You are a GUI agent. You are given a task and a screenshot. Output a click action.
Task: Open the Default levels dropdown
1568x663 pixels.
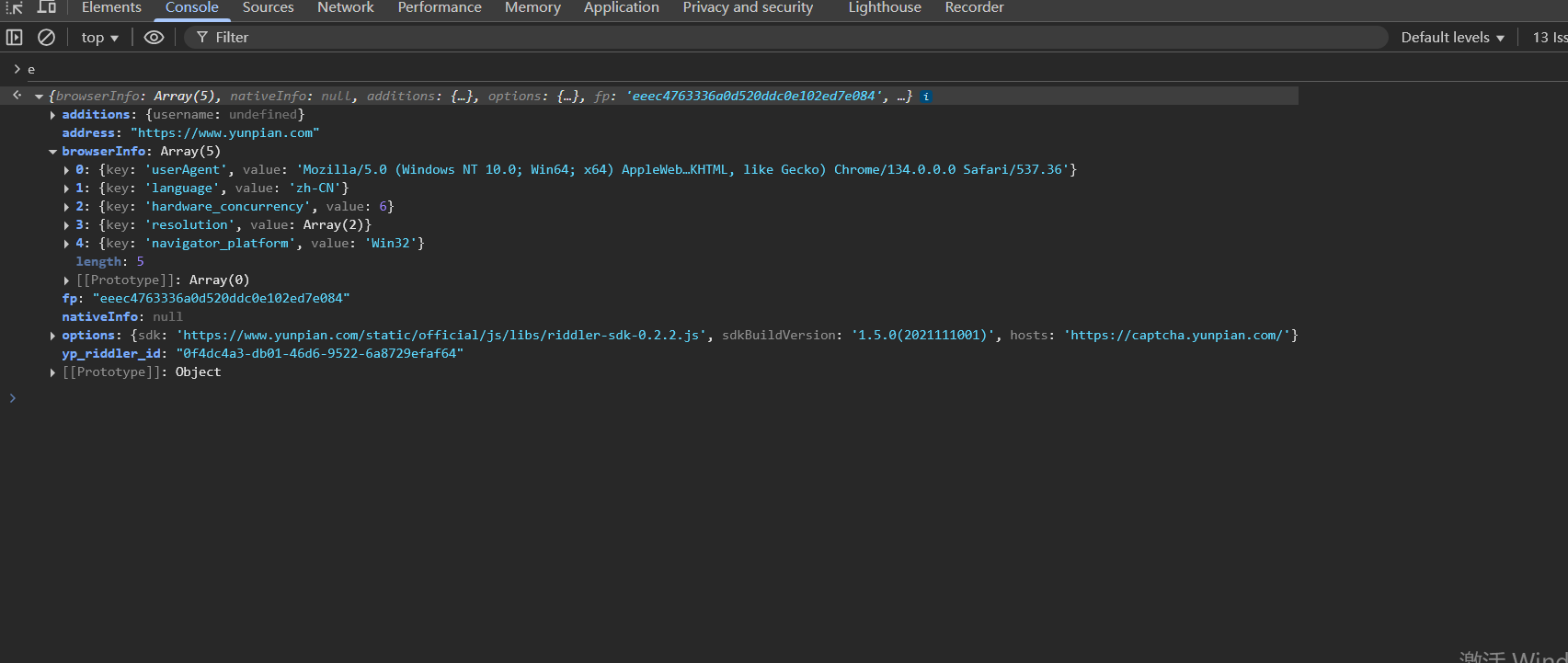coord(1452,38)
